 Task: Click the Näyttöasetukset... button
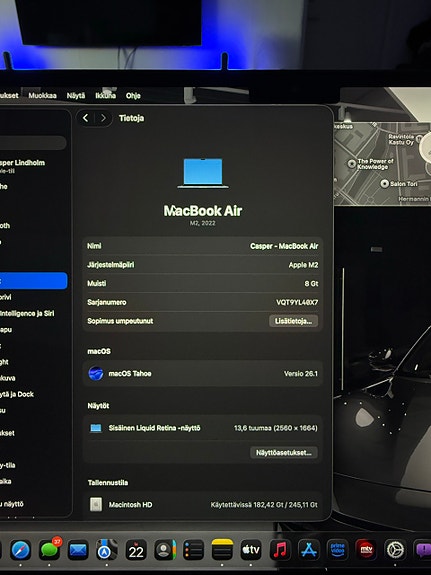(x=284, y=453)
